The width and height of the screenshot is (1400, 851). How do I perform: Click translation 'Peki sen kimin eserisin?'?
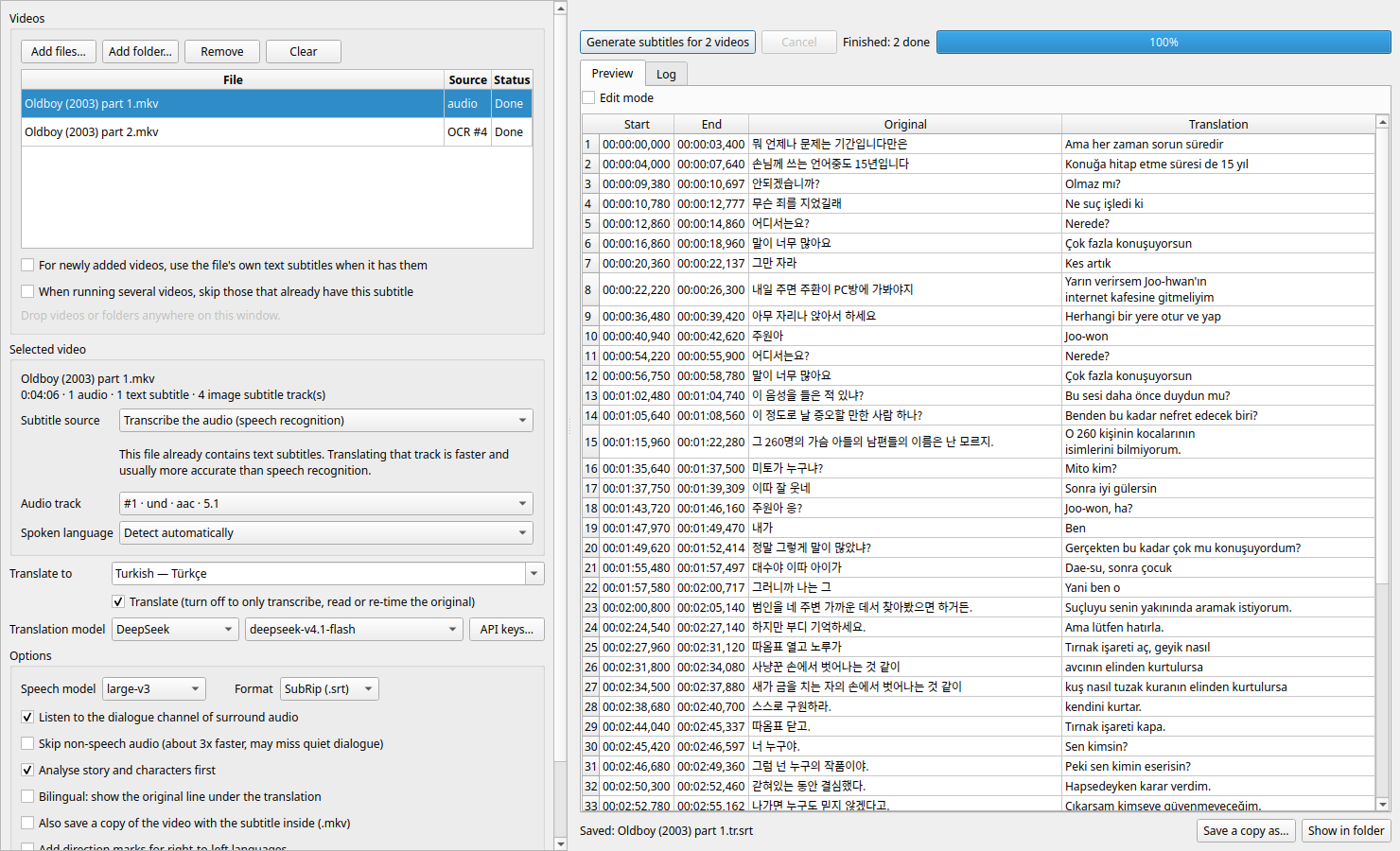[1218, 767]
